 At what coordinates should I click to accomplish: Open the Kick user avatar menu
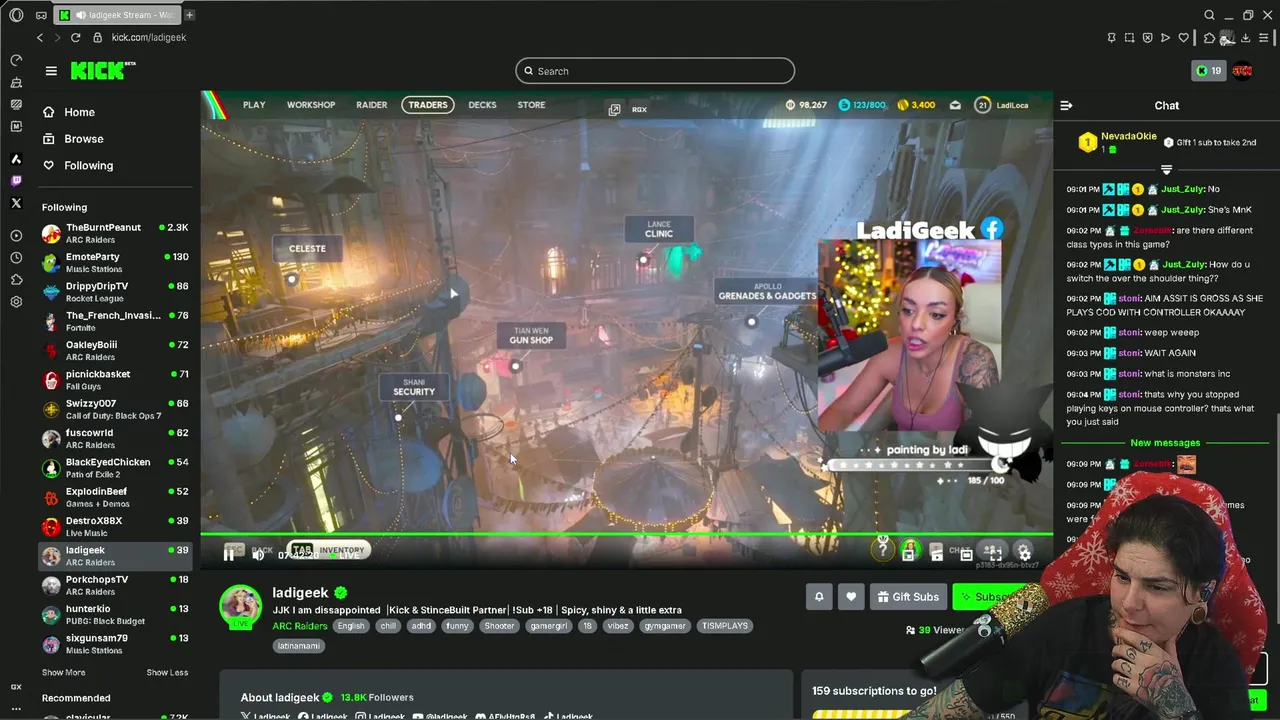tap(1242, 71)
